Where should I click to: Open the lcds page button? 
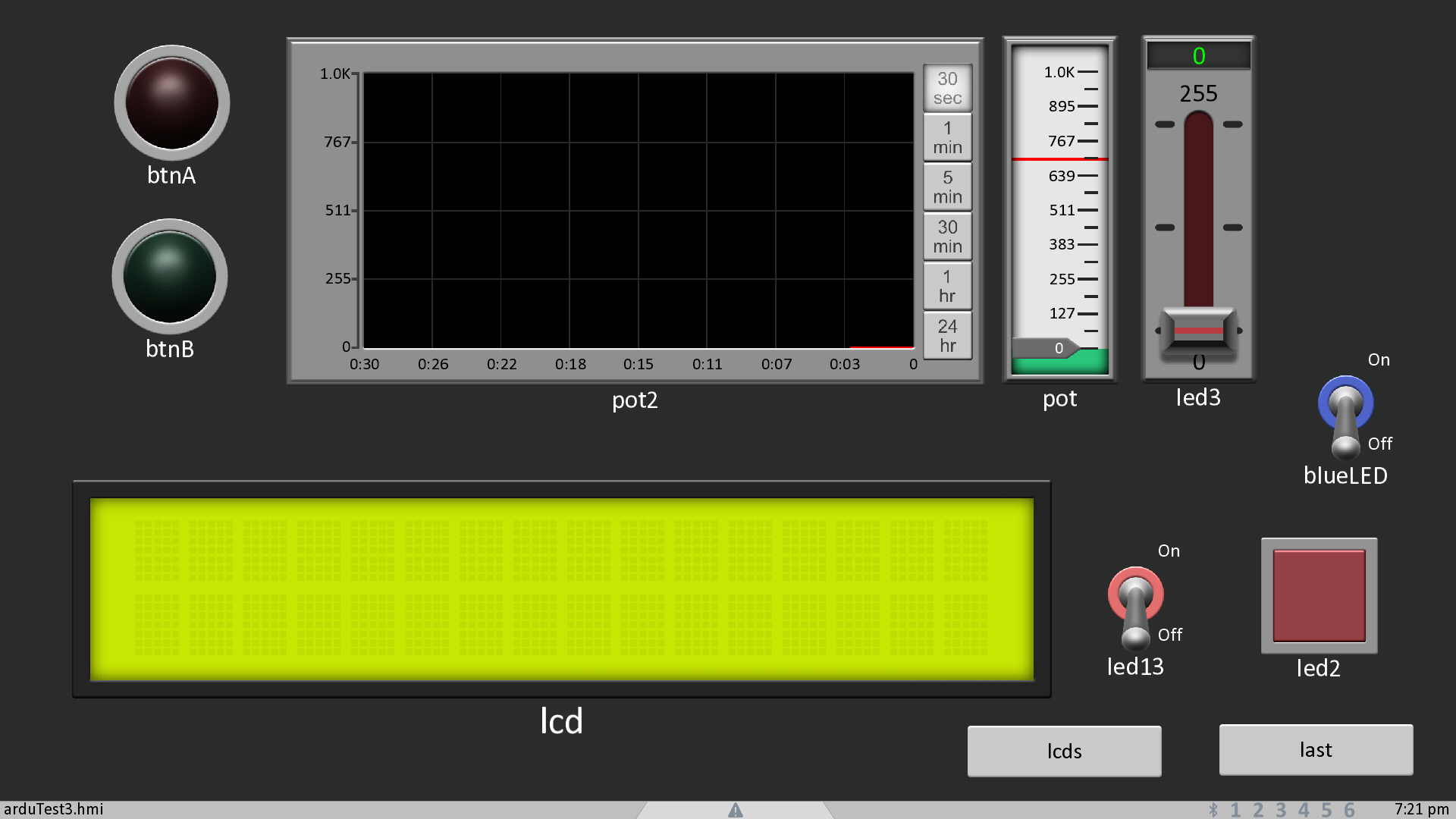[x=1064, y=751]
